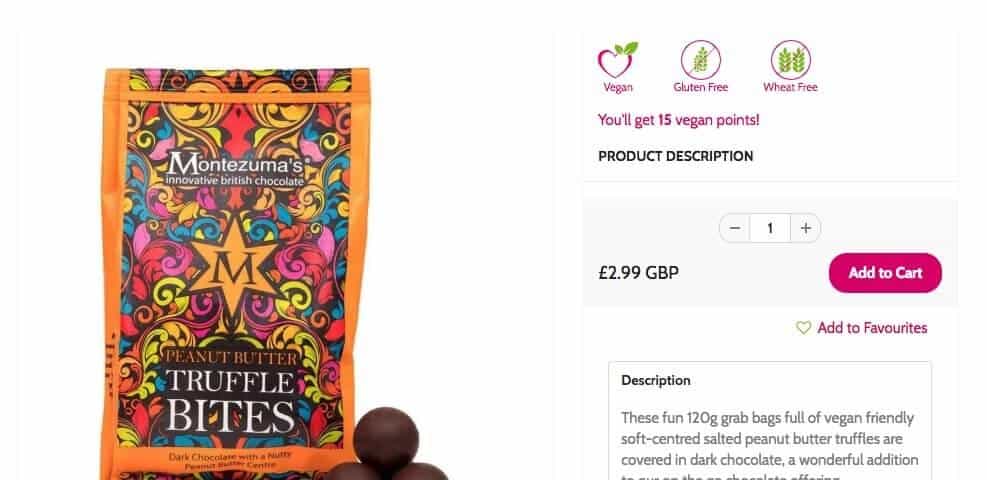Click the Montezuma's logo on the bag
Screen dimensions: 987x480
[x=235, y=170]
